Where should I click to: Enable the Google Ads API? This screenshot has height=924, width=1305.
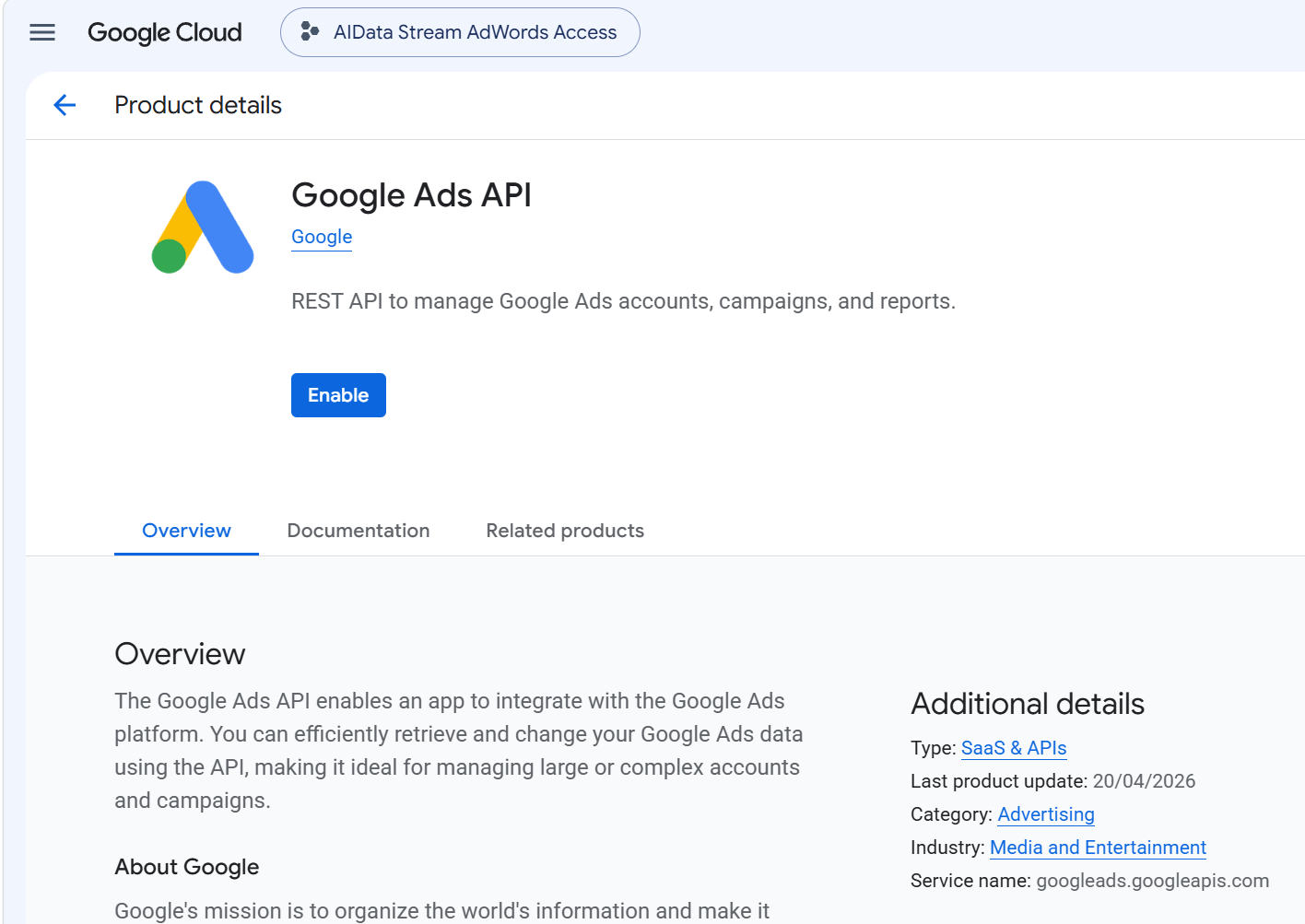(x=338, y=395)
